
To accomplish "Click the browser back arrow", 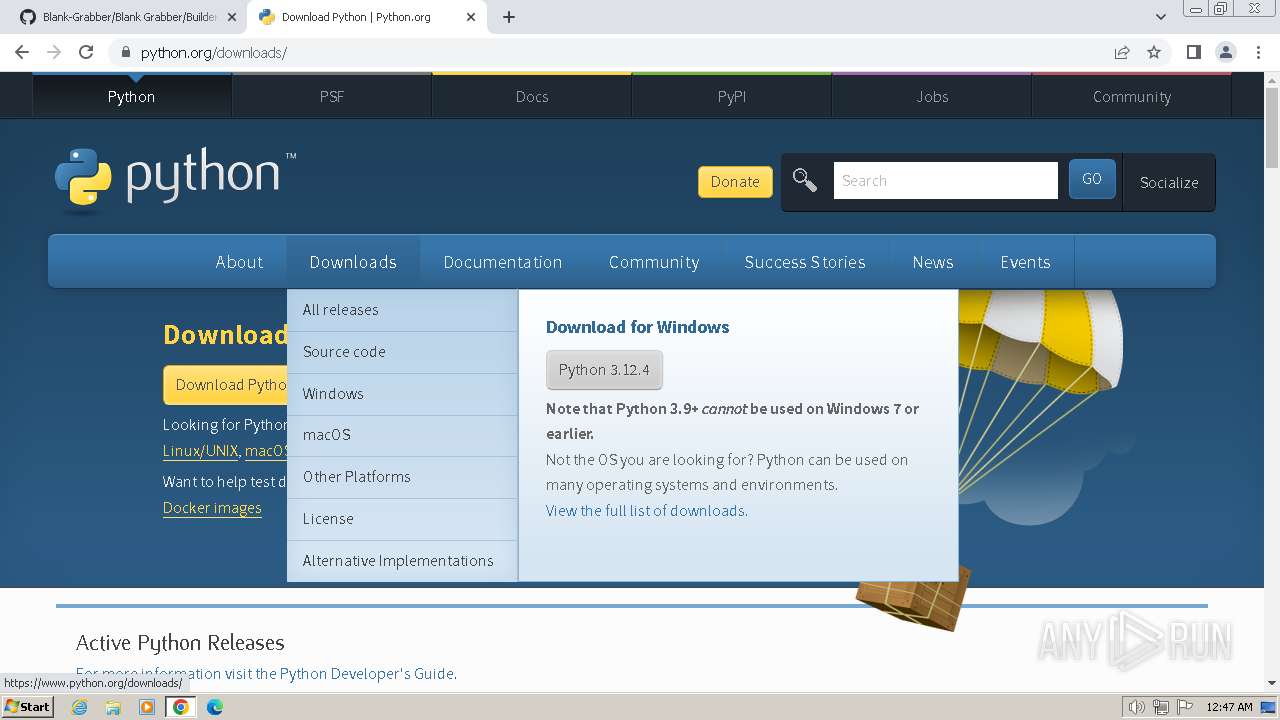I will [22, 52].
